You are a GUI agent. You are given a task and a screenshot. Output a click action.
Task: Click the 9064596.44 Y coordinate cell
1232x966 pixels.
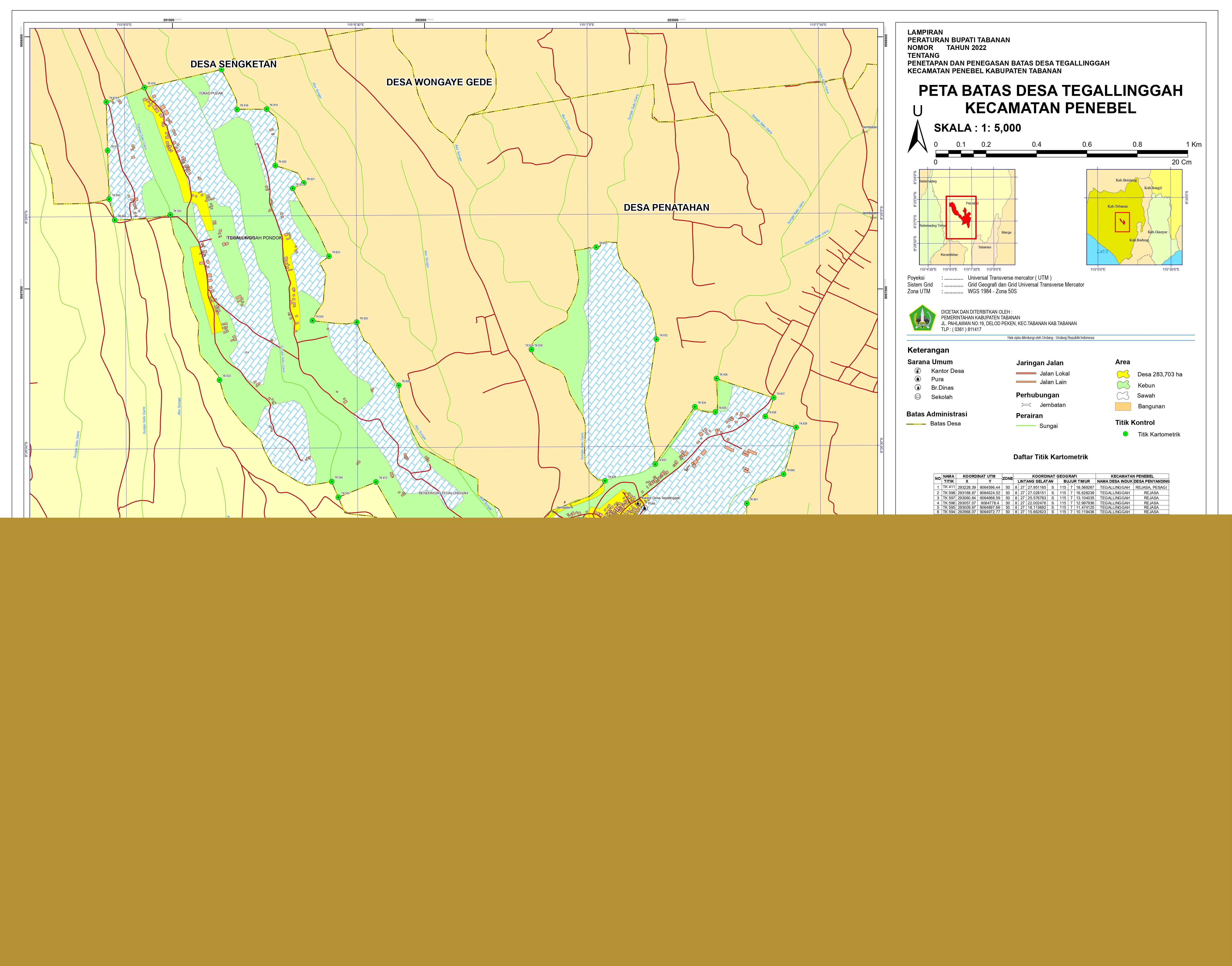(990, 487)
